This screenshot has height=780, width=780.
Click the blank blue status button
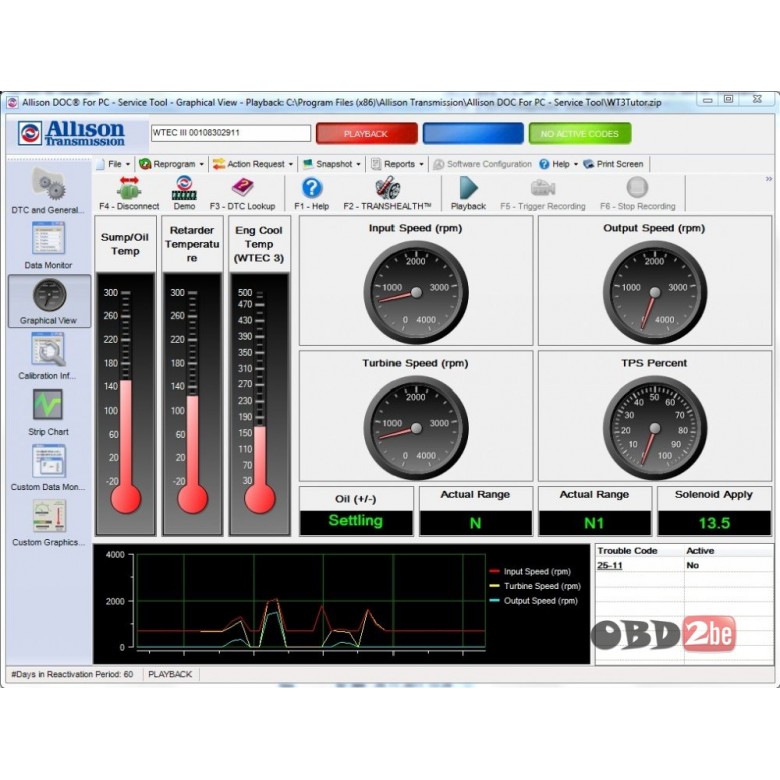coord(473,133)
